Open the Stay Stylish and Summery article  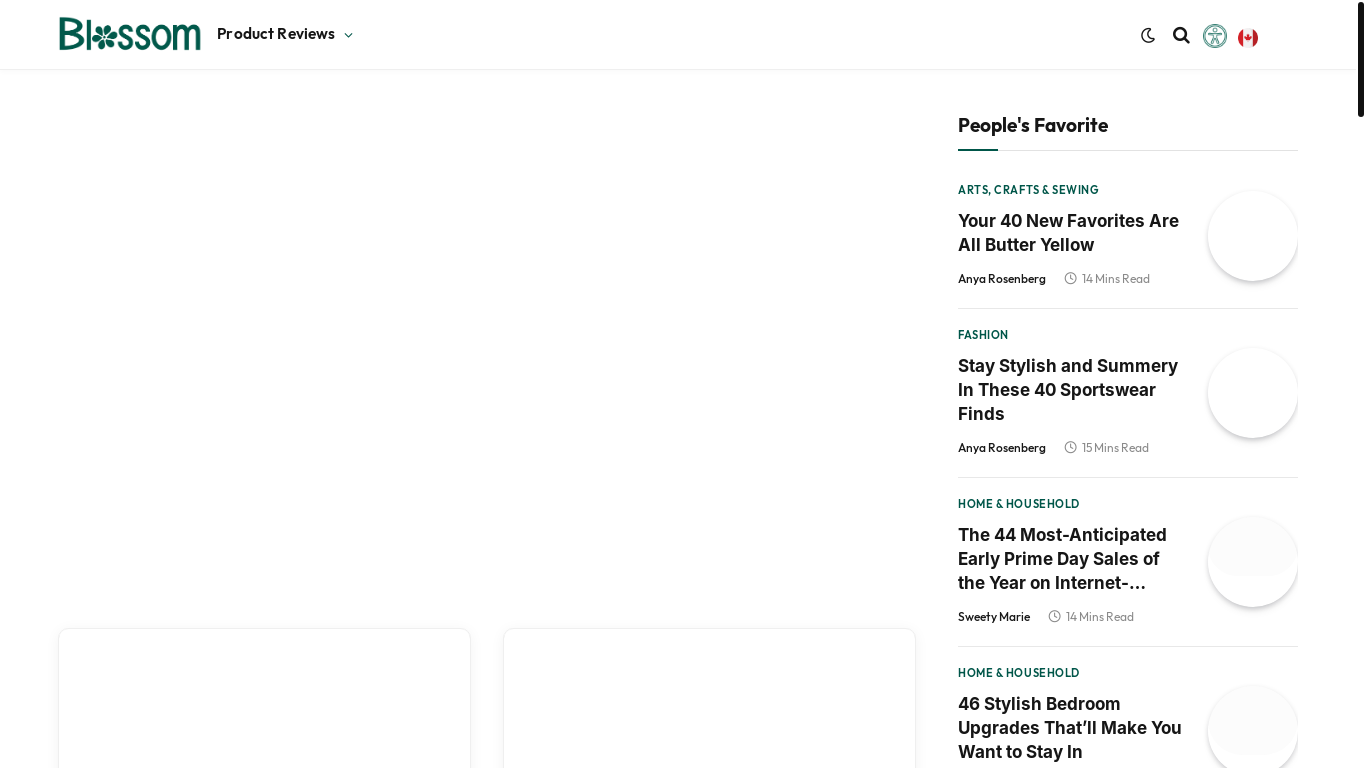pyautogui.click(x=1068, y=390)
